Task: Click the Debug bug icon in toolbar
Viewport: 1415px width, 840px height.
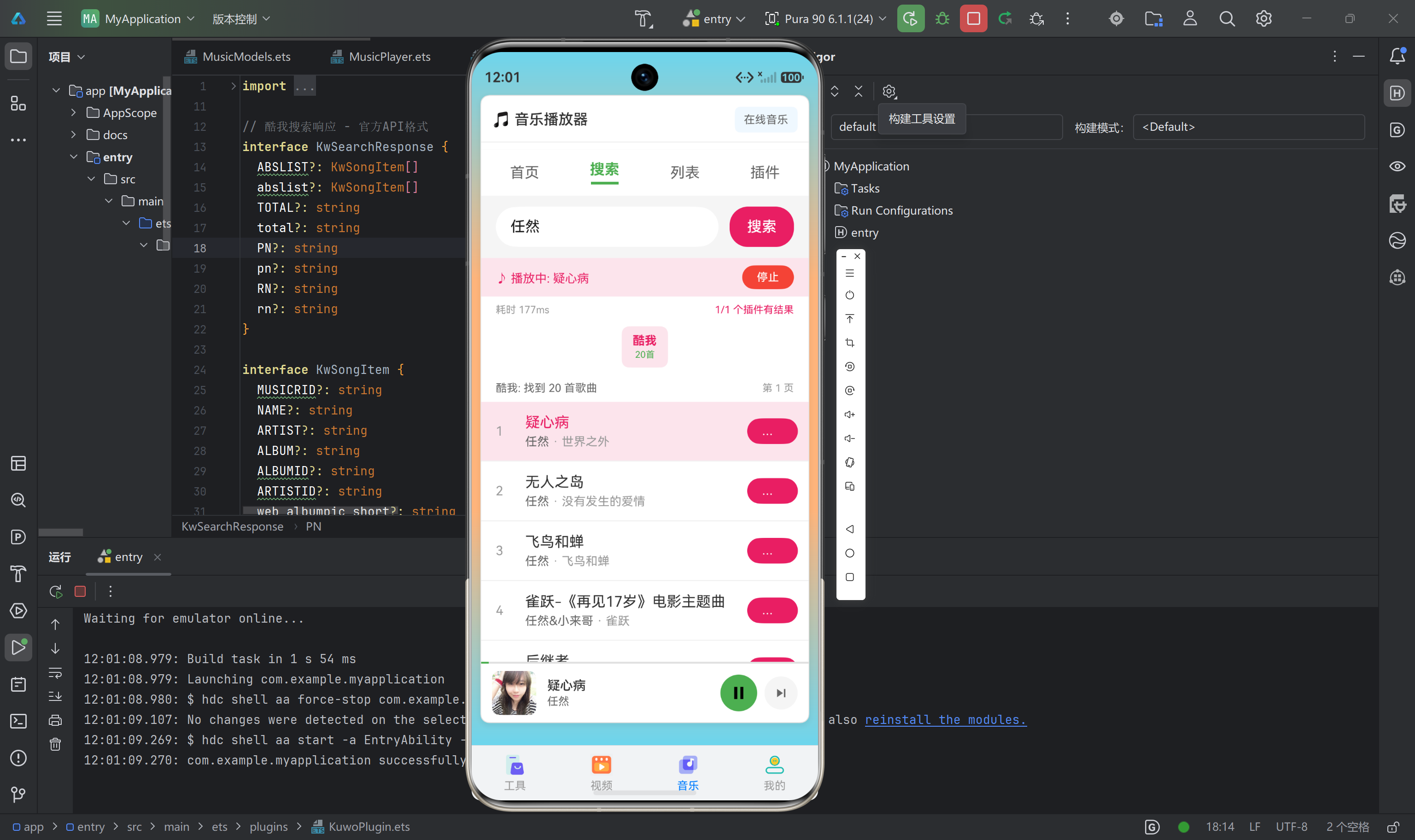Action: [x=942, y=19]
